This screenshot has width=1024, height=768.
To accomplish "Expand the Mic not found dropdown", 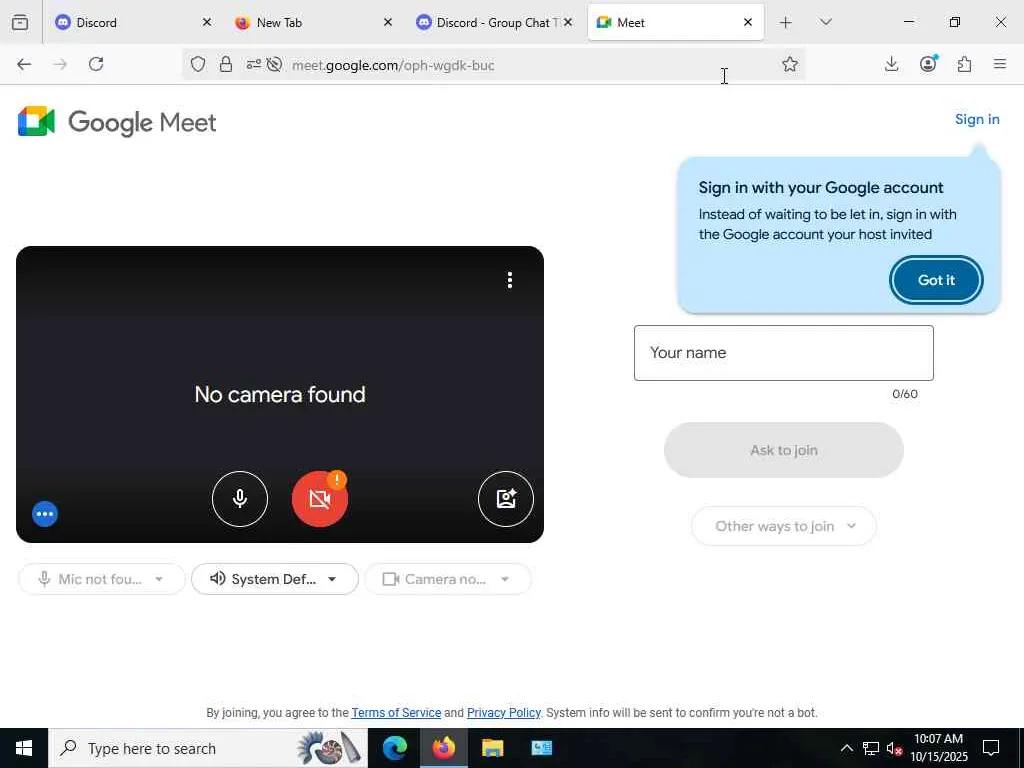I will click(x=102, y=579).
